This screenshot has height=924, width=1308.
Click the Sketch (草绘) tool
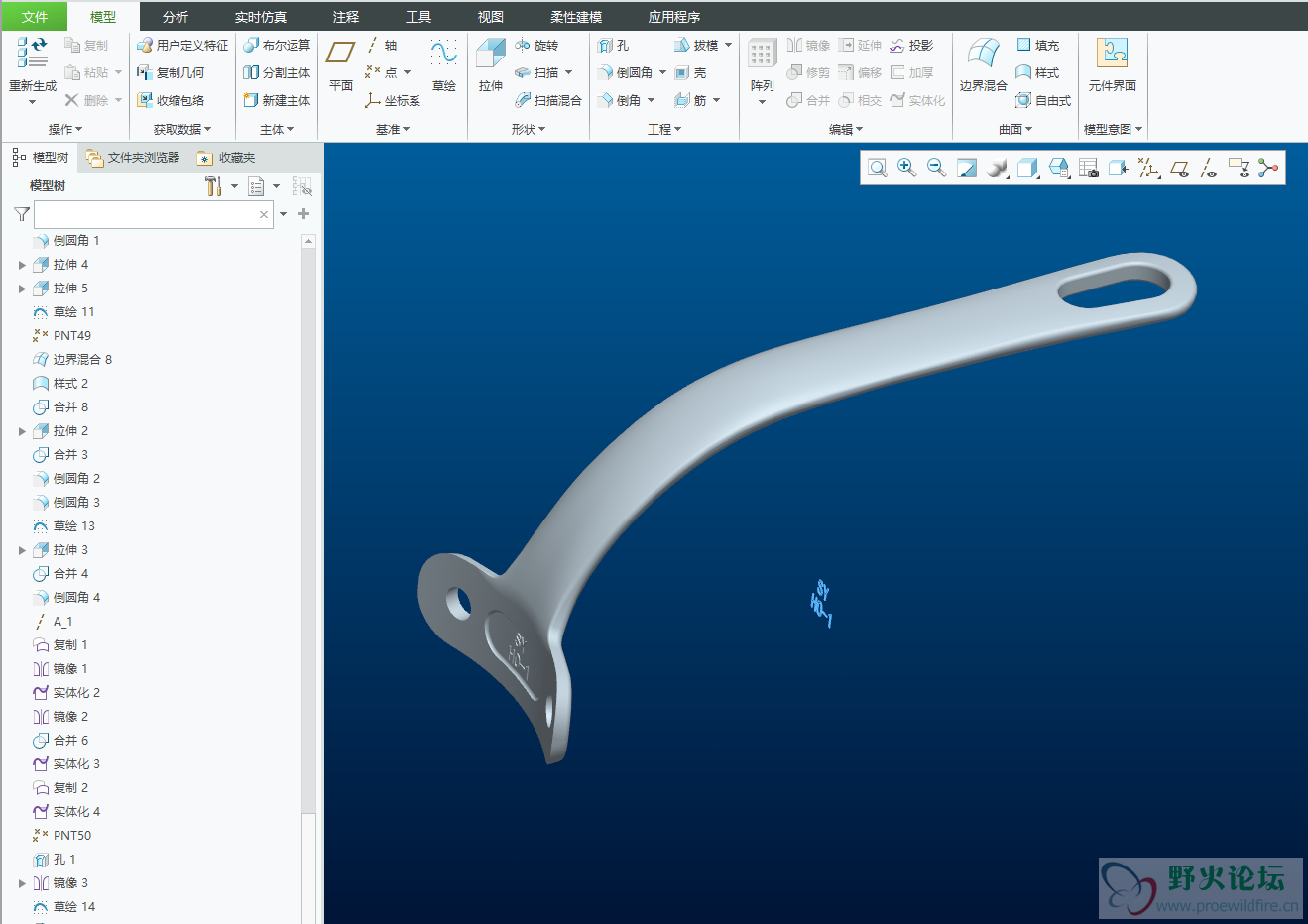click(x=444, y=65)
